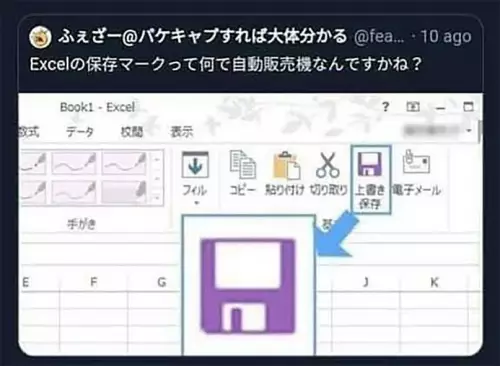The width and height of the screenshot is (500, 366).
Task: Open the 表示 ribbon tab
Action: [x=182, y=132]
